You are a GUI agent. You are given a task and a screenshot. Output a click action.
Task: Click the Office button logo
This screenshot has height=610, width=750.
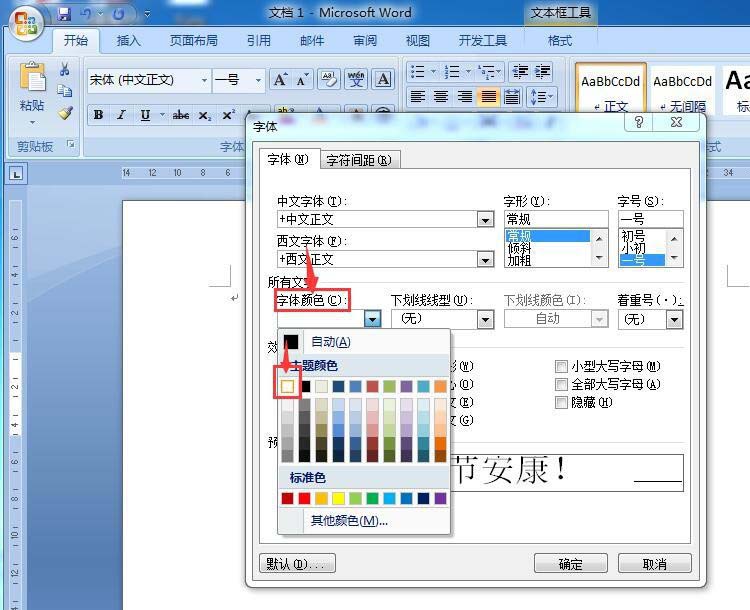[x=26, y=22]
